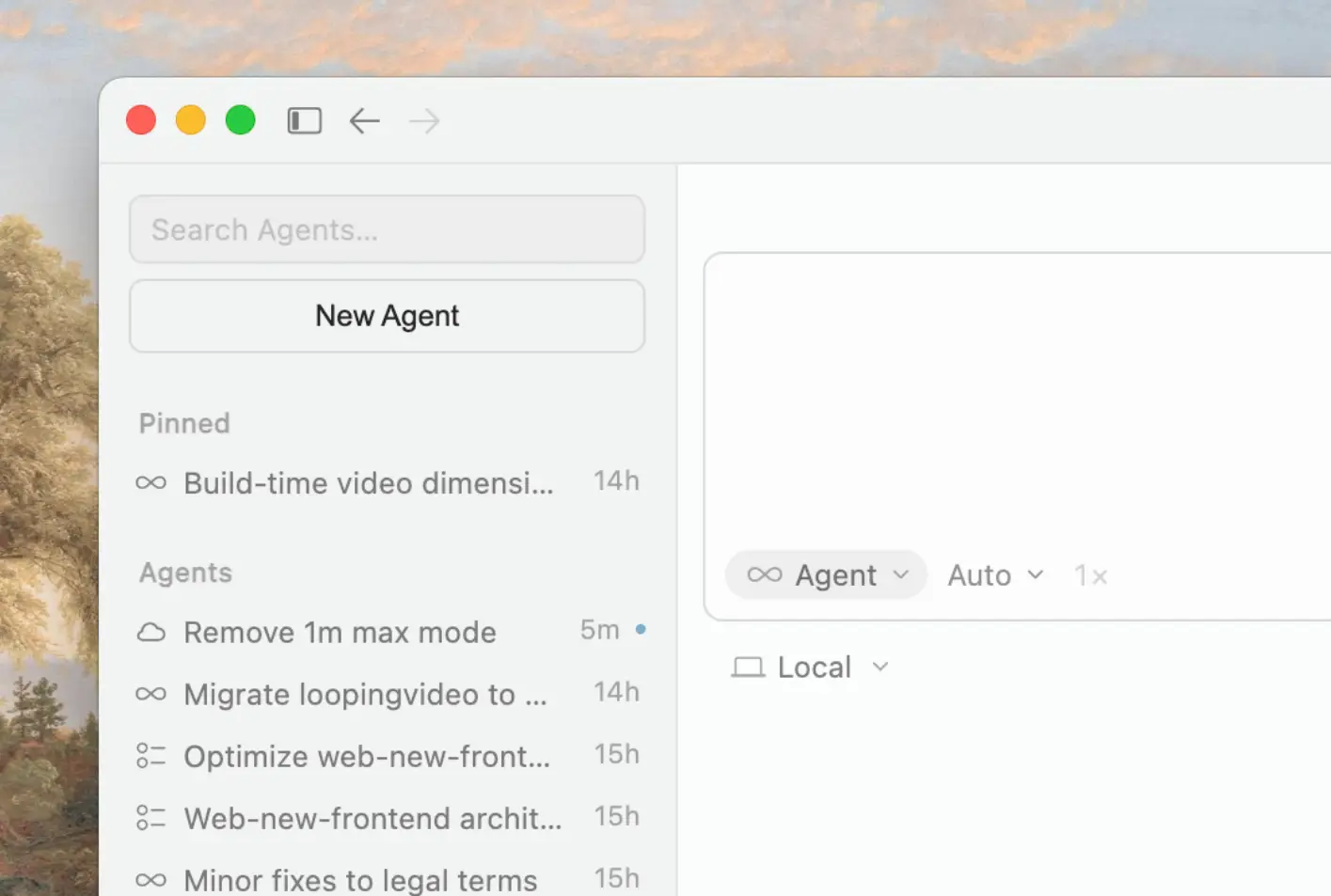Toggle the sidebar panel icon

coord(304,120)
